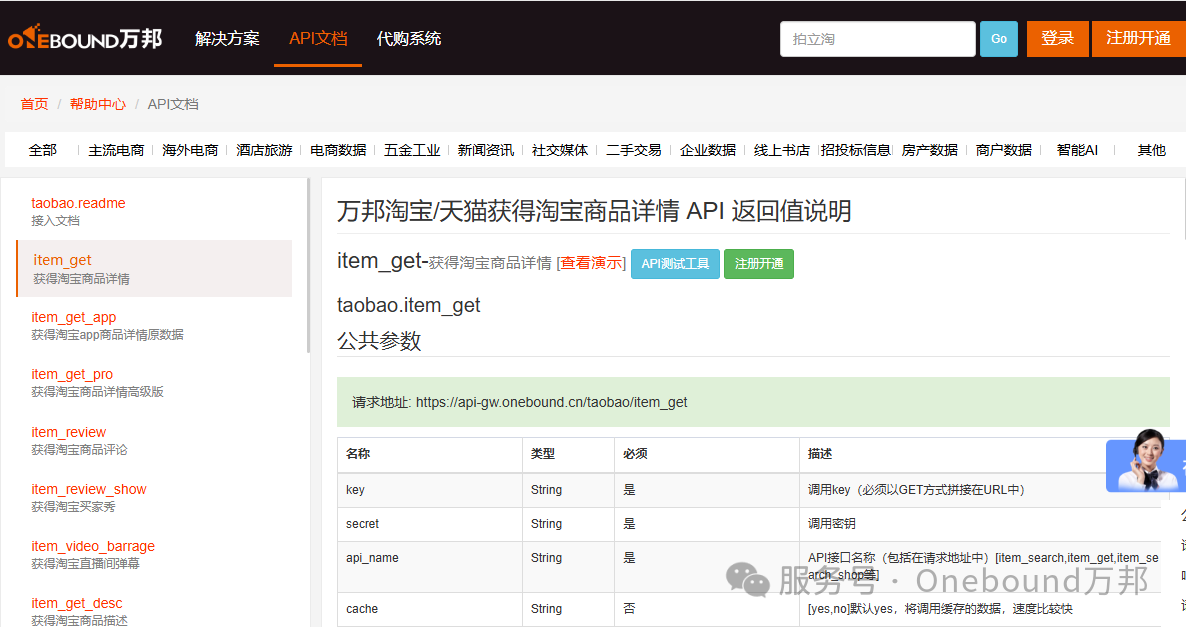Open the 代购系统 menu item
This screenshot has width=1186, height=627.
(408, 39)
